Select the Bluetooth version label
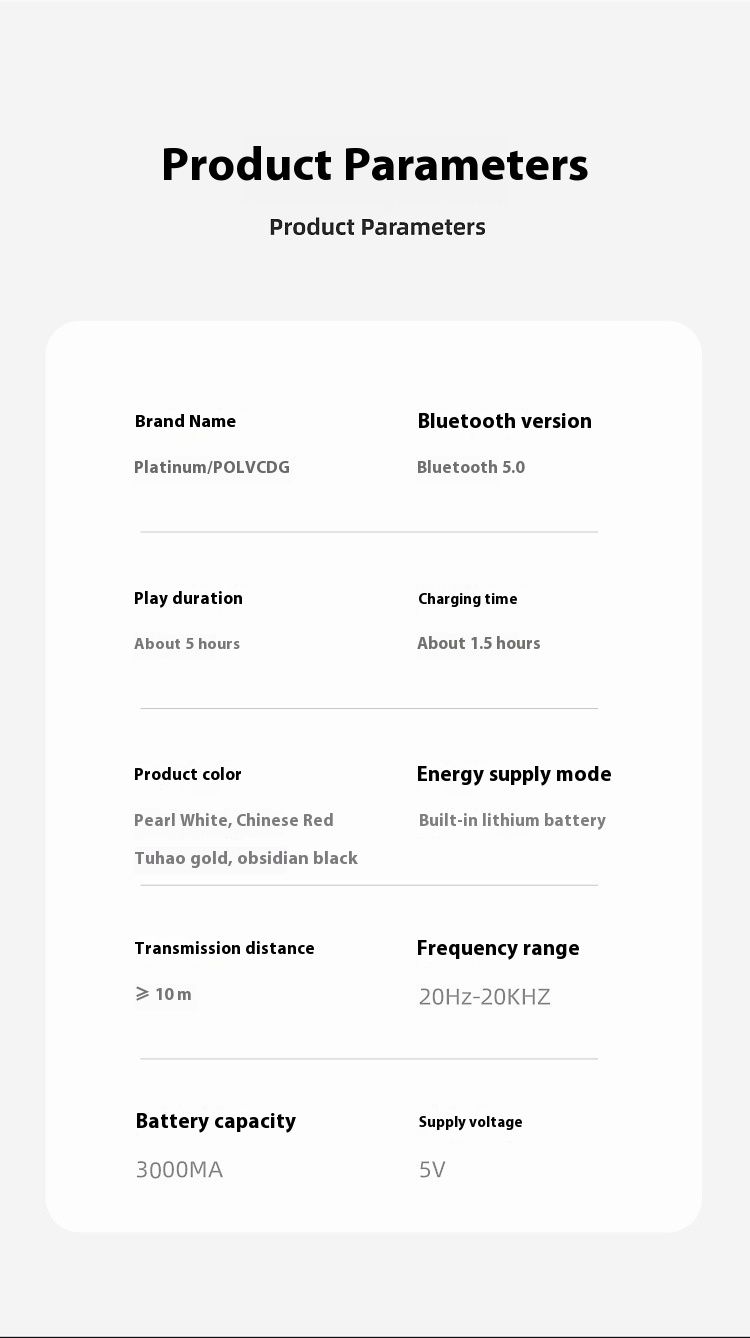The width and height of the screenshot is (750, 1338). [504, 421]
